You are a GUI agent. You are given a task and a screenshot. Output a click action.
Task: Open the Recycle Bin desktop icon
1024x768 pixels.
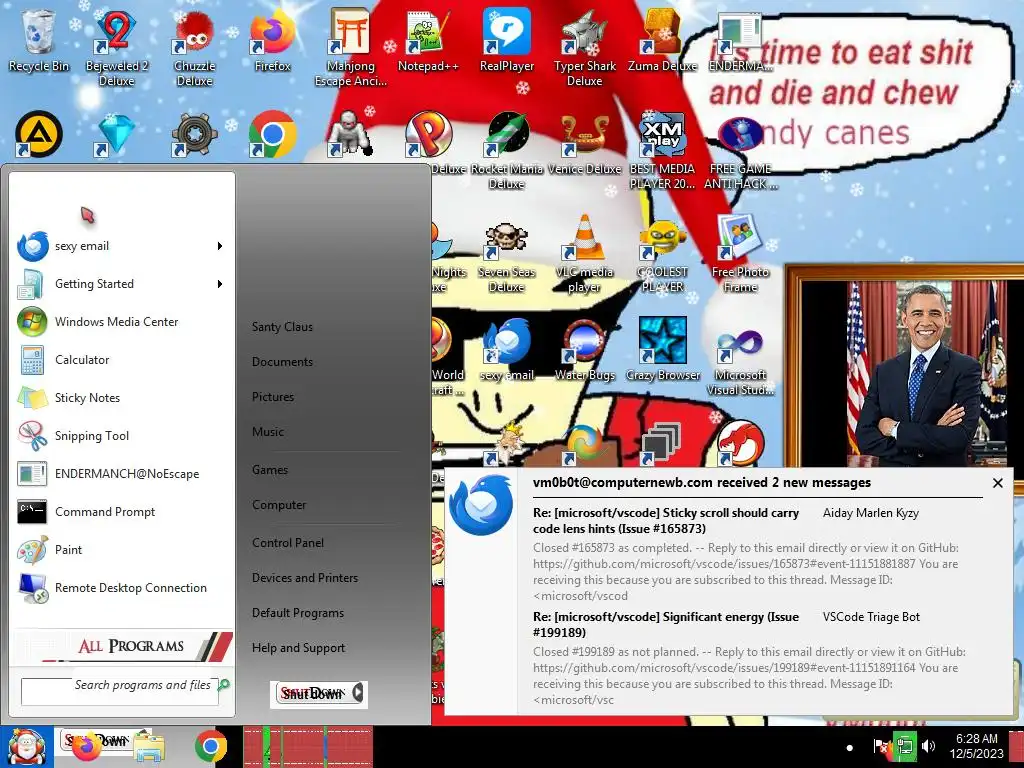coord(39,40)
